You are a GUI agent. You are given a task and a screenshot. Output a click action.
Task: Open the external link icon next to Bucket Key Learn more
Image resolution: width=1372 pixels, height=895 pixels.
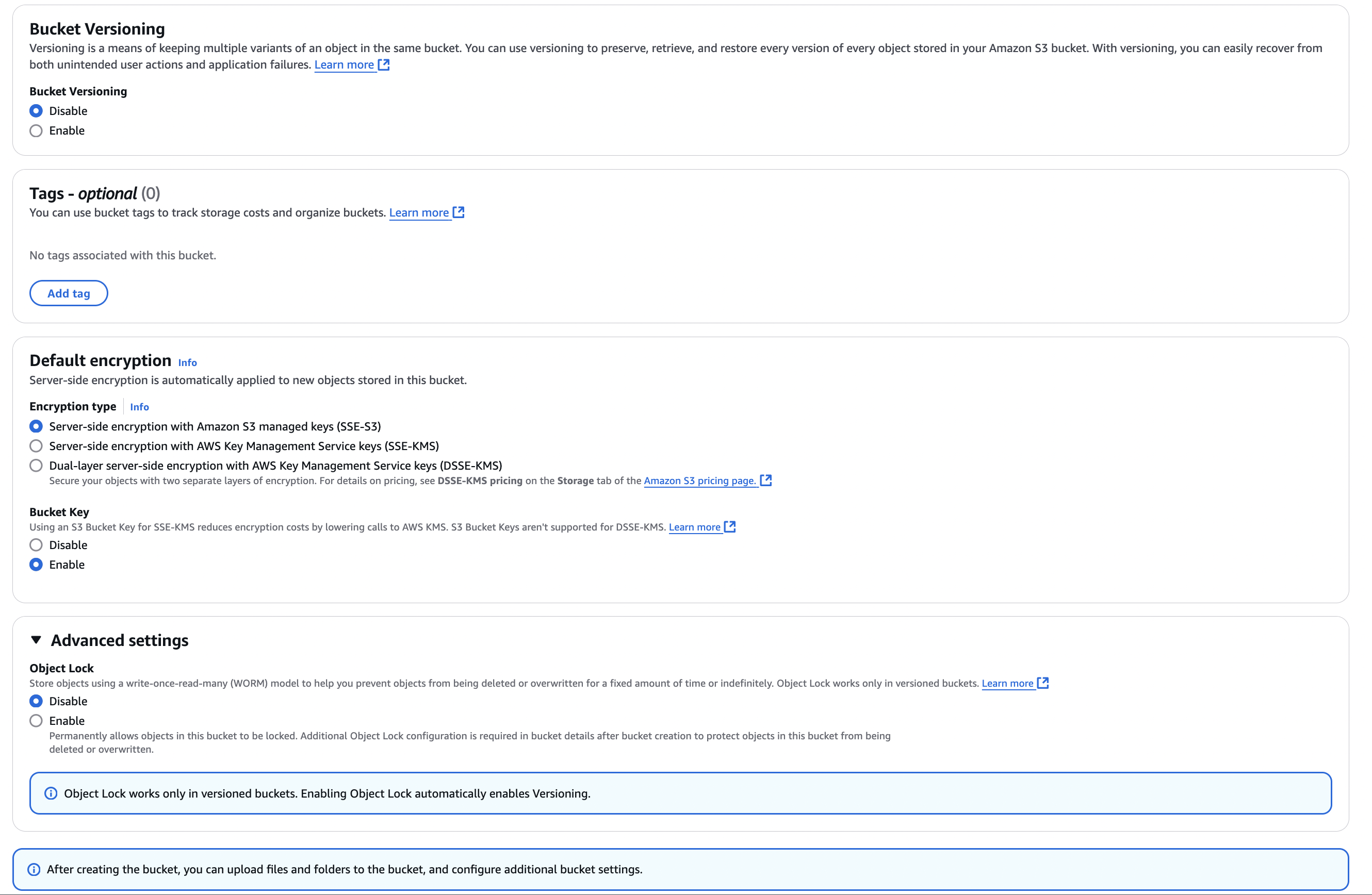click(x=730, y=527)
